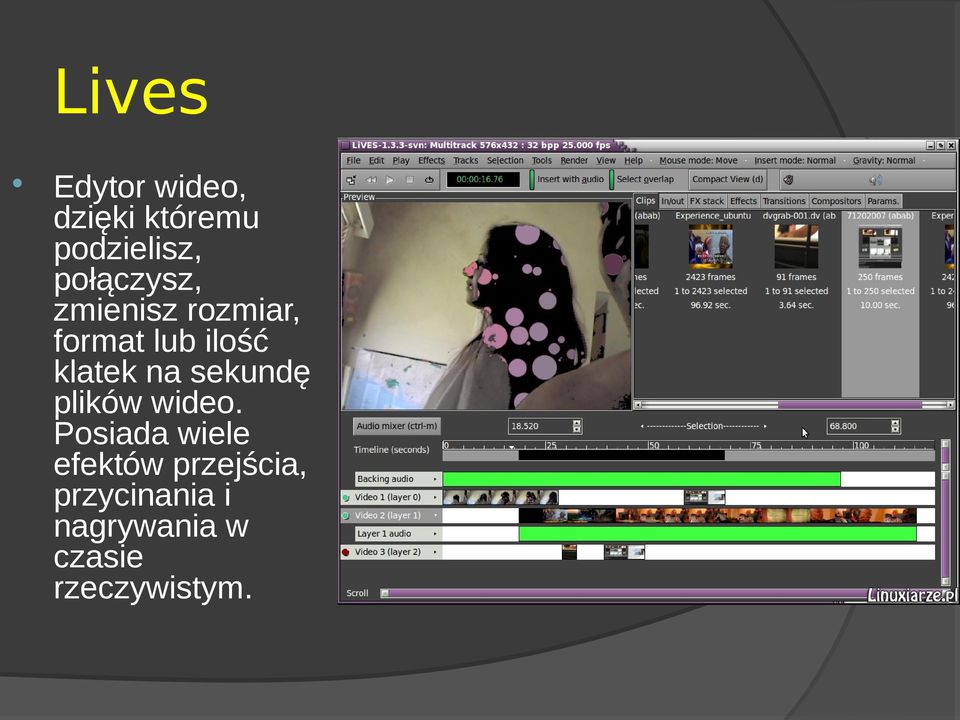This screenshot has height=720, width=960.
Task: Click the paint palette icon in toolbar
Action: 789,180
